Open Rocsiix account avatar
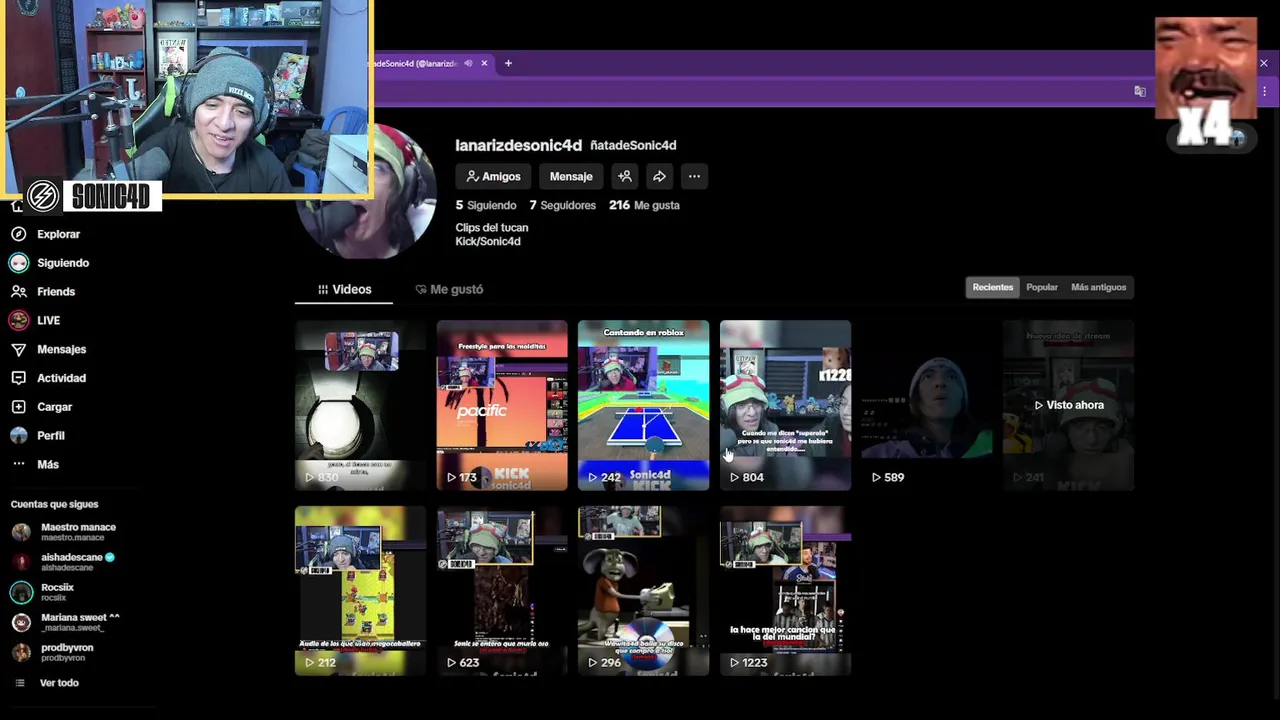Viewport: 1280px width, 720px height. click(21, 592)
